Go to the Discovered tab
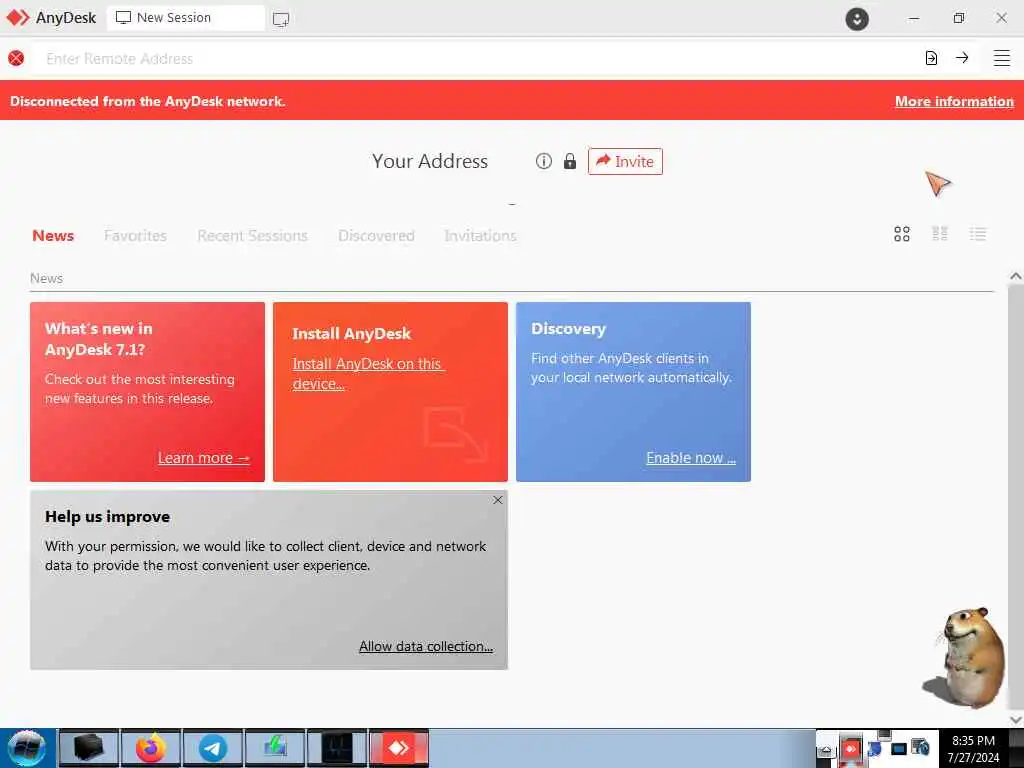1024x768 pixels. click(x=376, y=235)
